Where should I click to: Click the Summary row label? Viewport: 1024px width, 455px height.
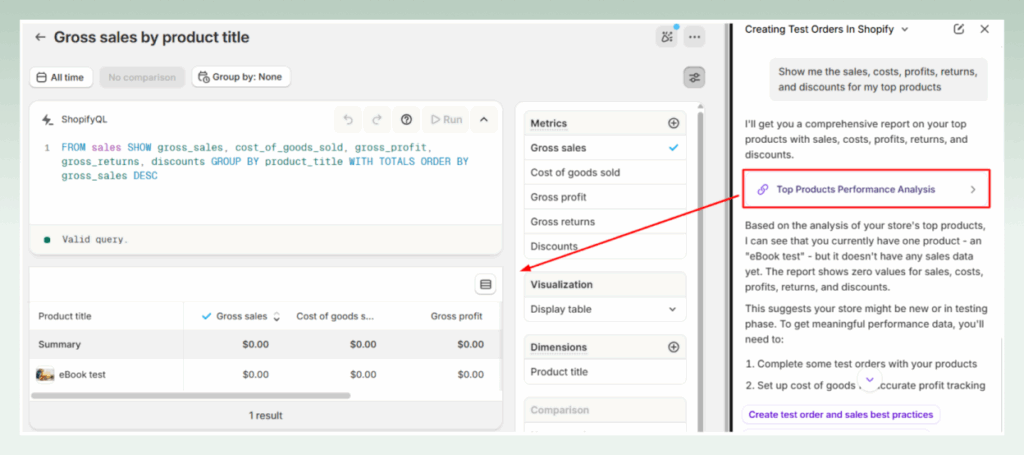click(59, 345)
